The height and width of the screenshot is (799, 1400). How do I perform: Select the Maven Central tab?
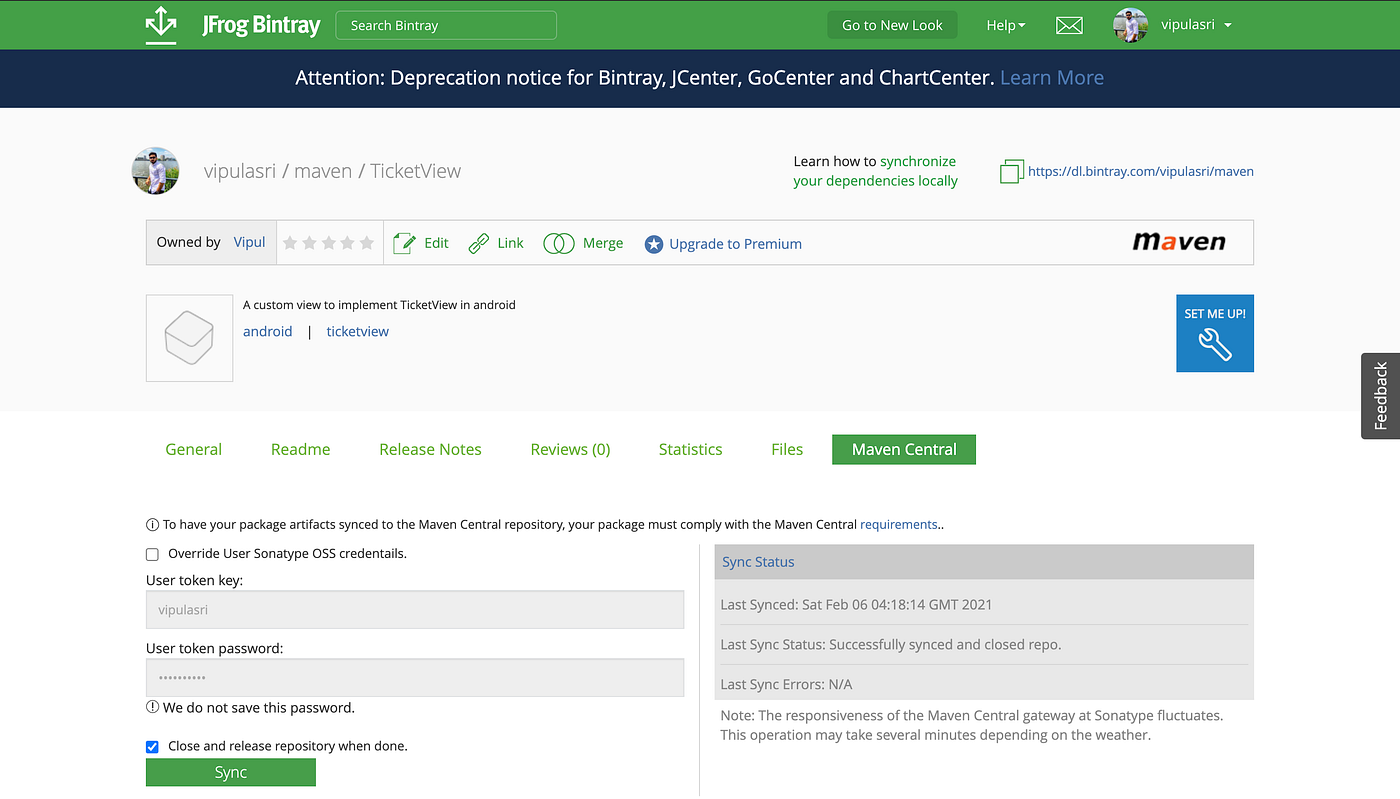[904, 449]
